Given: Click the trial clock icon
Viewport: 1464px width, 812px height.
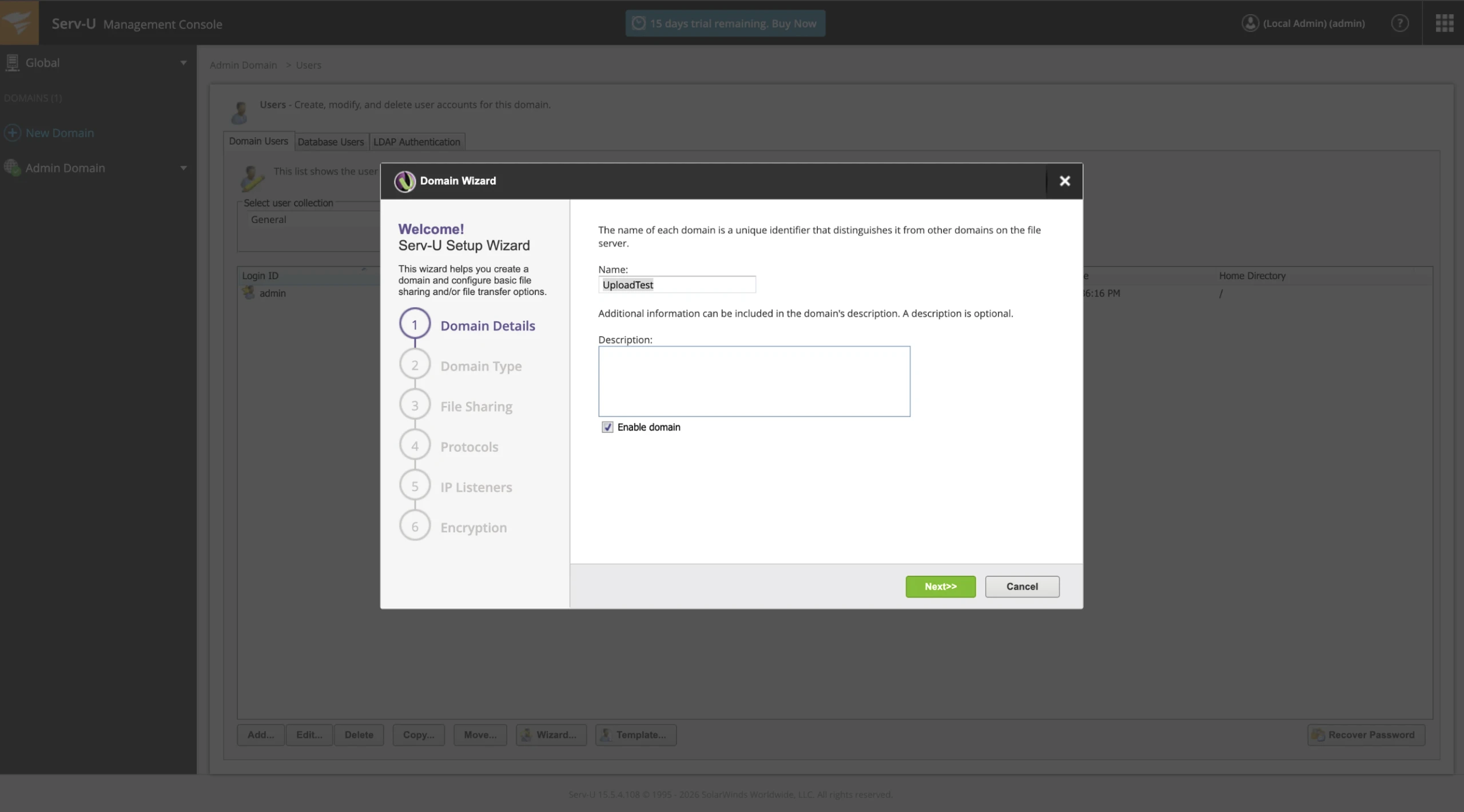Looking at the screenshot, I should pyautogui.click(x=638, y=23).
